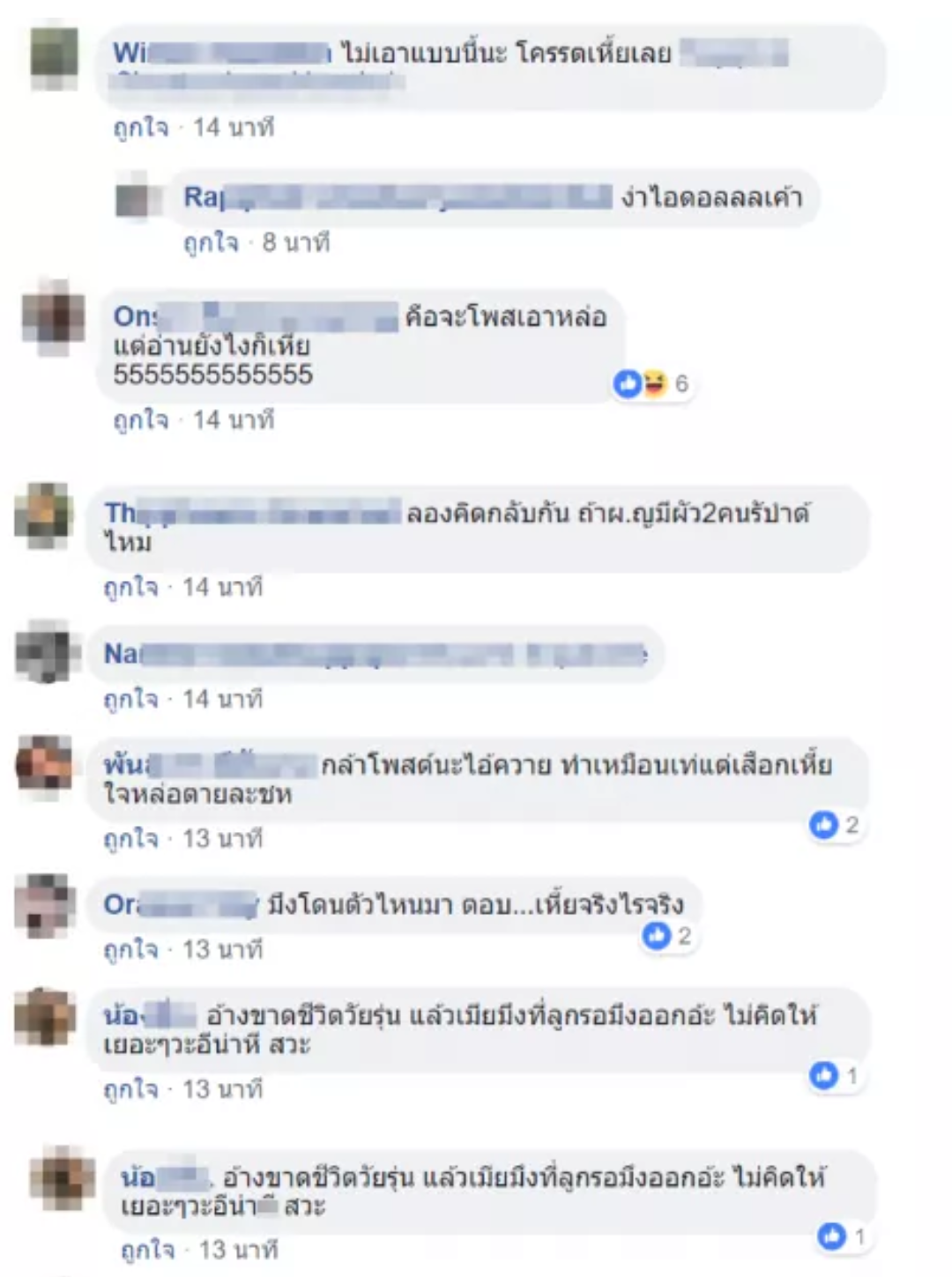Click ถูกใจ under the กล้าโพสต์นะ comment
The width and height of the screenshot is (952, 1277).
click(x=130, y=839)
